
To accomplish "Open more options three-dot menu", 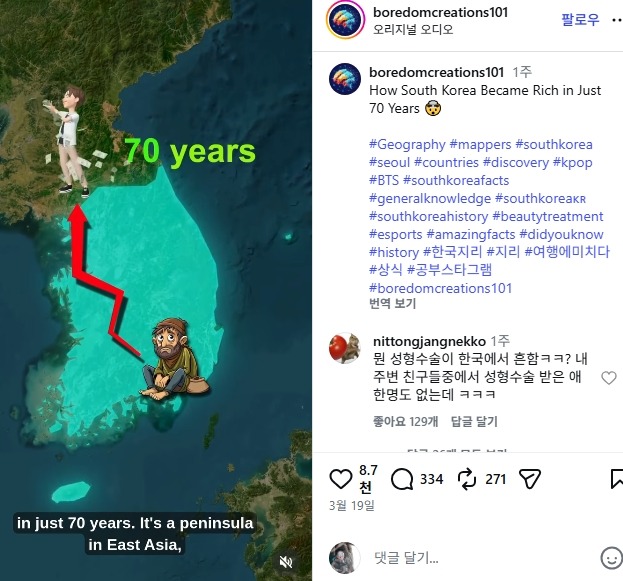I will [x=617, y=20].
